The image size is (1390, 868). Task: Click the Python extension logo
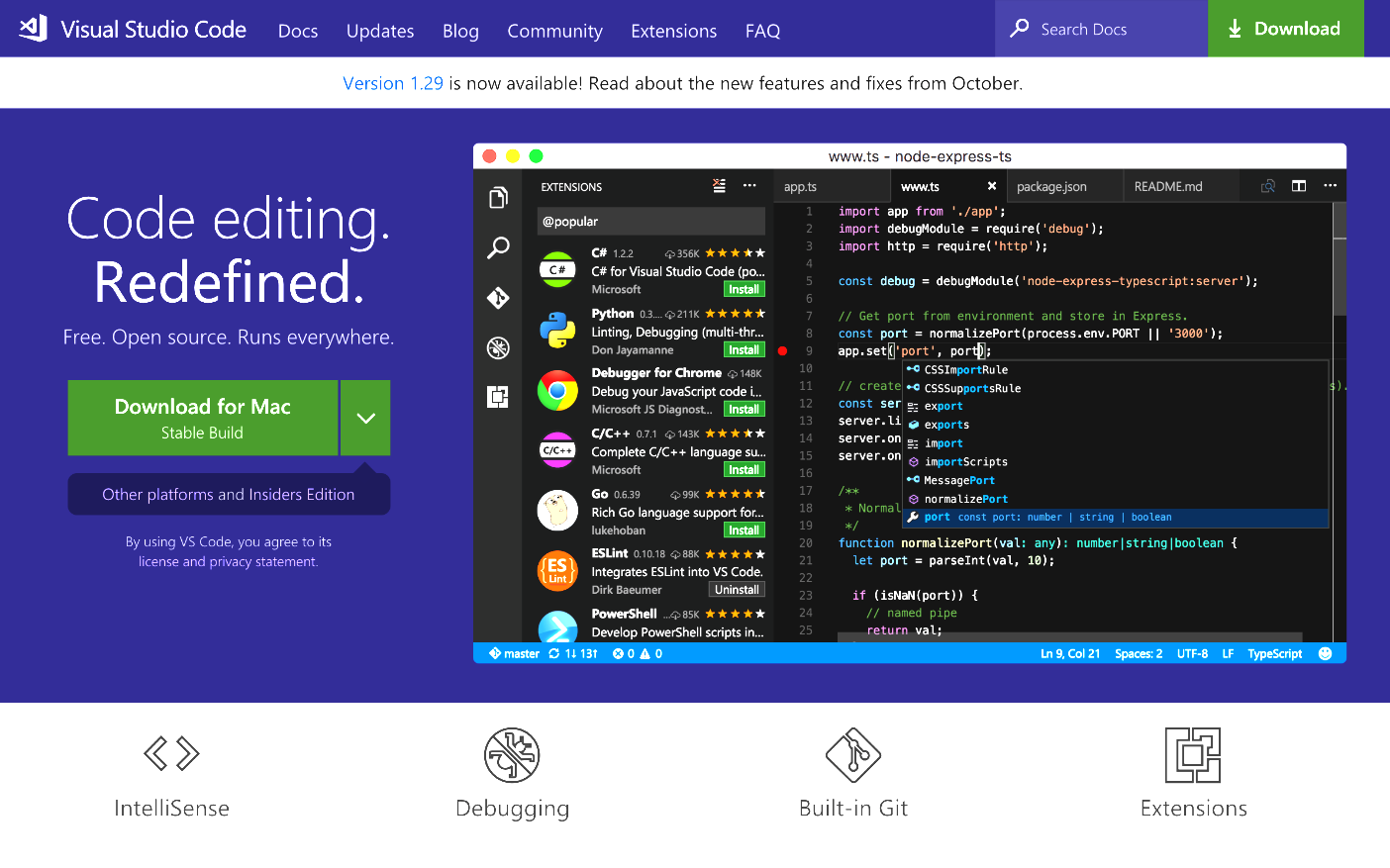[x=557, y=331]
